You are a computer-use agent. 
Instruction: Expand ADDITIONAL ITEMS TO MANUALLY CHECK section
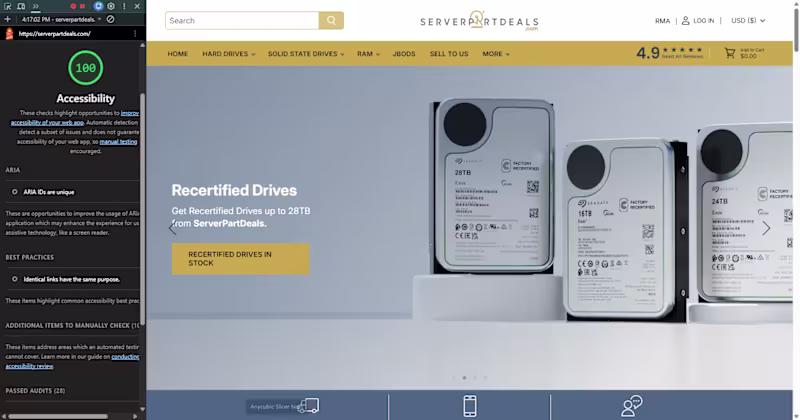tap(72, 326)
